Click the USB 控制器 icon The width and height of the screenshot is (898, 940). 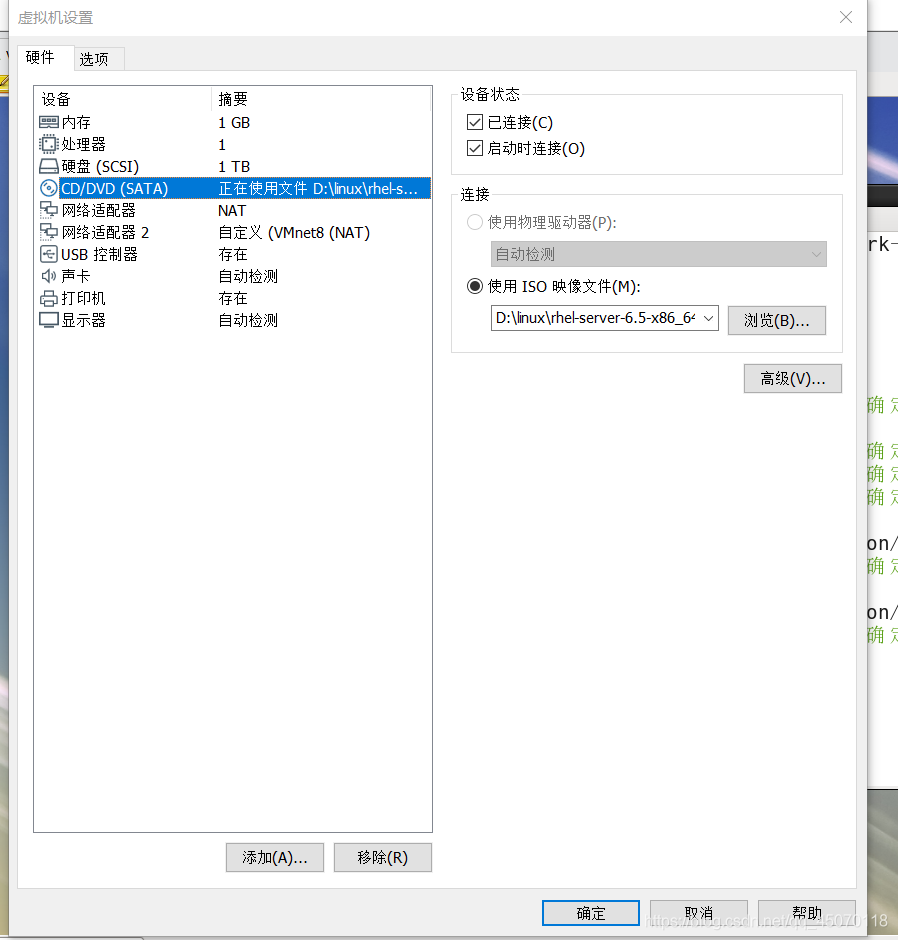[x=49, y=254]
